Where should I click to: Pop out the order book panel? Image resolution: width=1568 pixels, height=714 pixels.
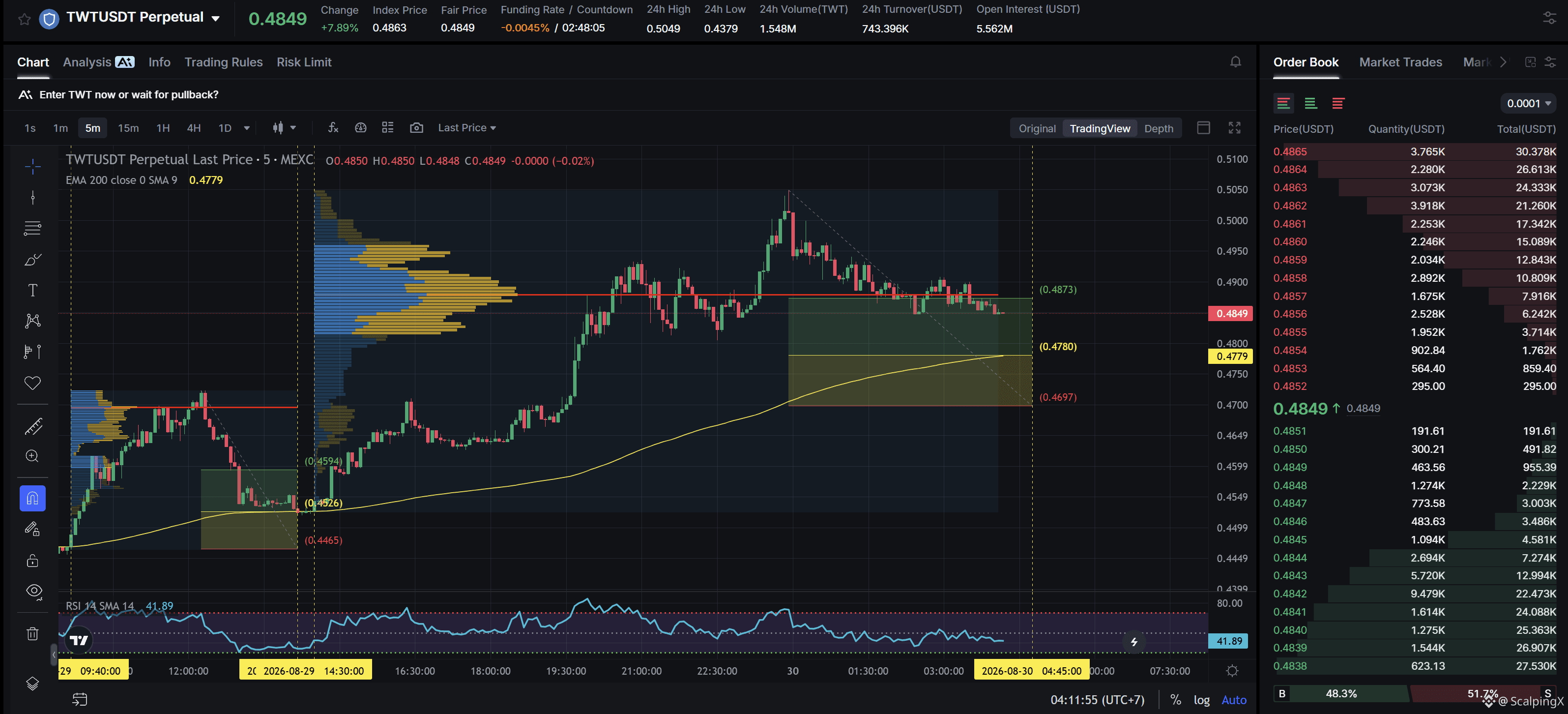pyautogui.click(x=1530, y=62)
